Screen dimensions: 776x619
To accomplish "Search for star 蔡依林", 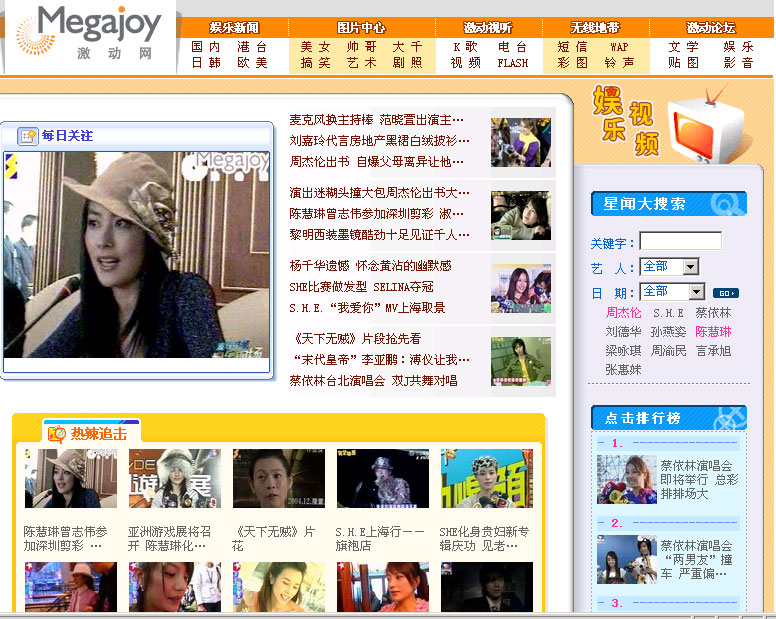I will (x=713, y=313).
